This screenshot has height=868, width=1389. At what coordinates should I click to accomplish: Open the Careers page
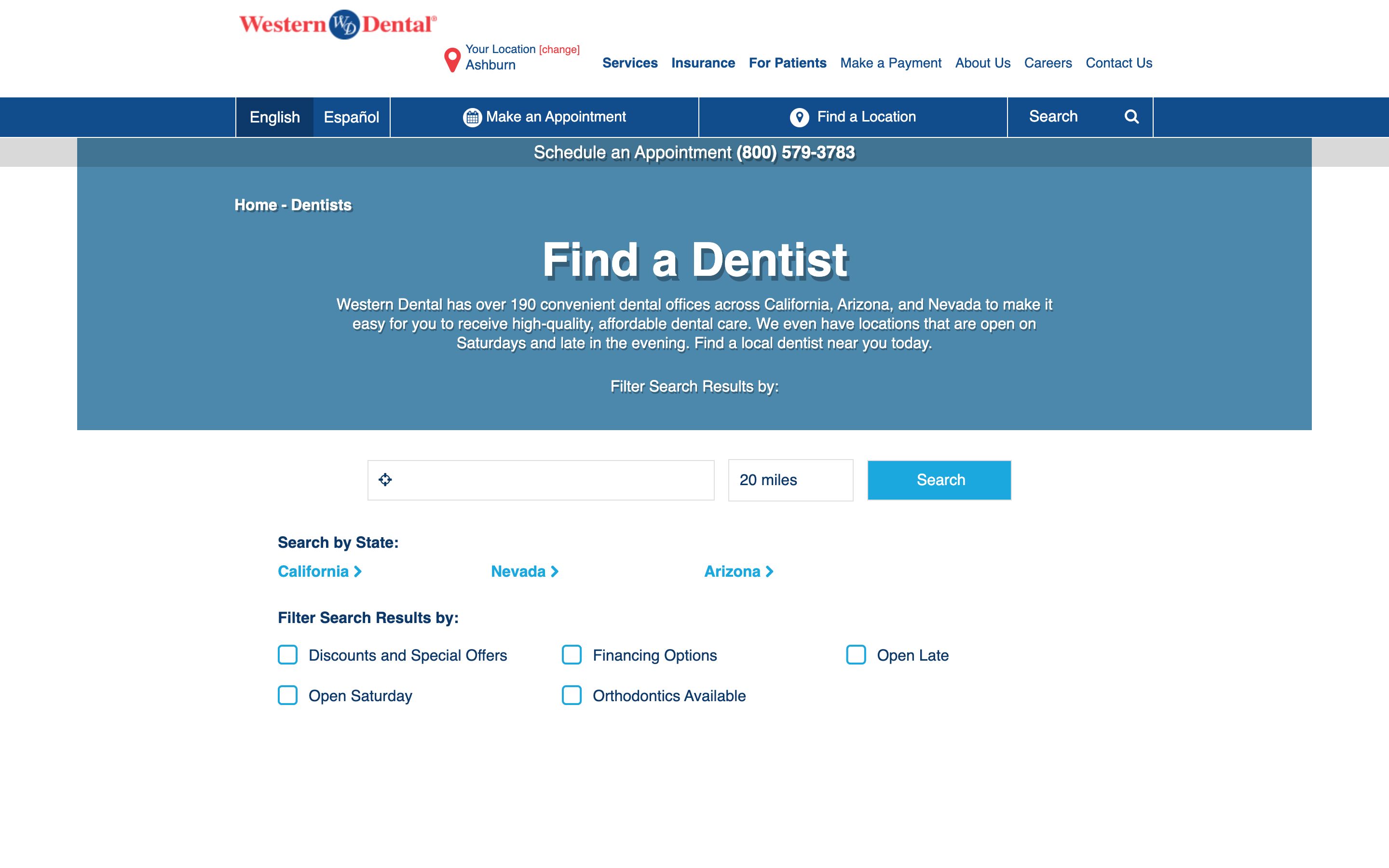point(1048,63)
